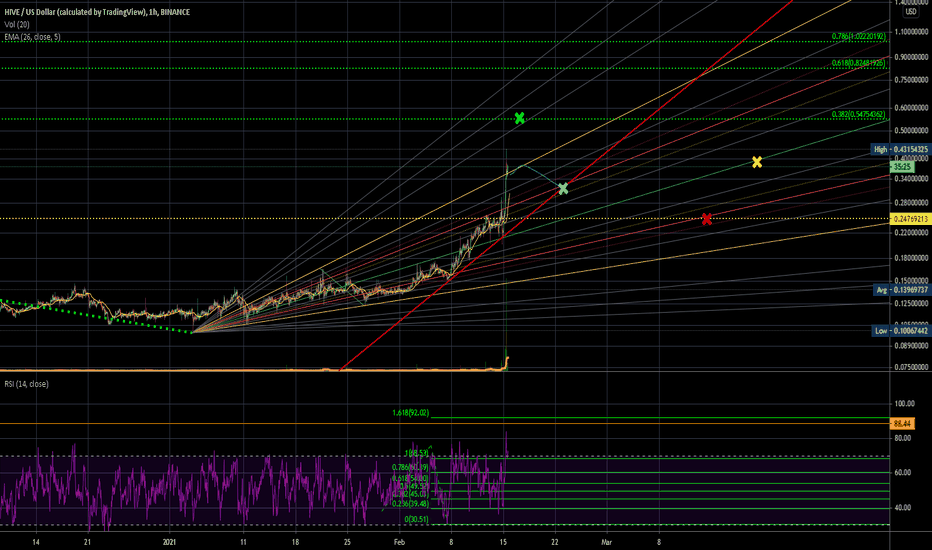Select the EMA (26, close, 5) indicator label
This screenshot has height=550, width=932.
[32, 37]
